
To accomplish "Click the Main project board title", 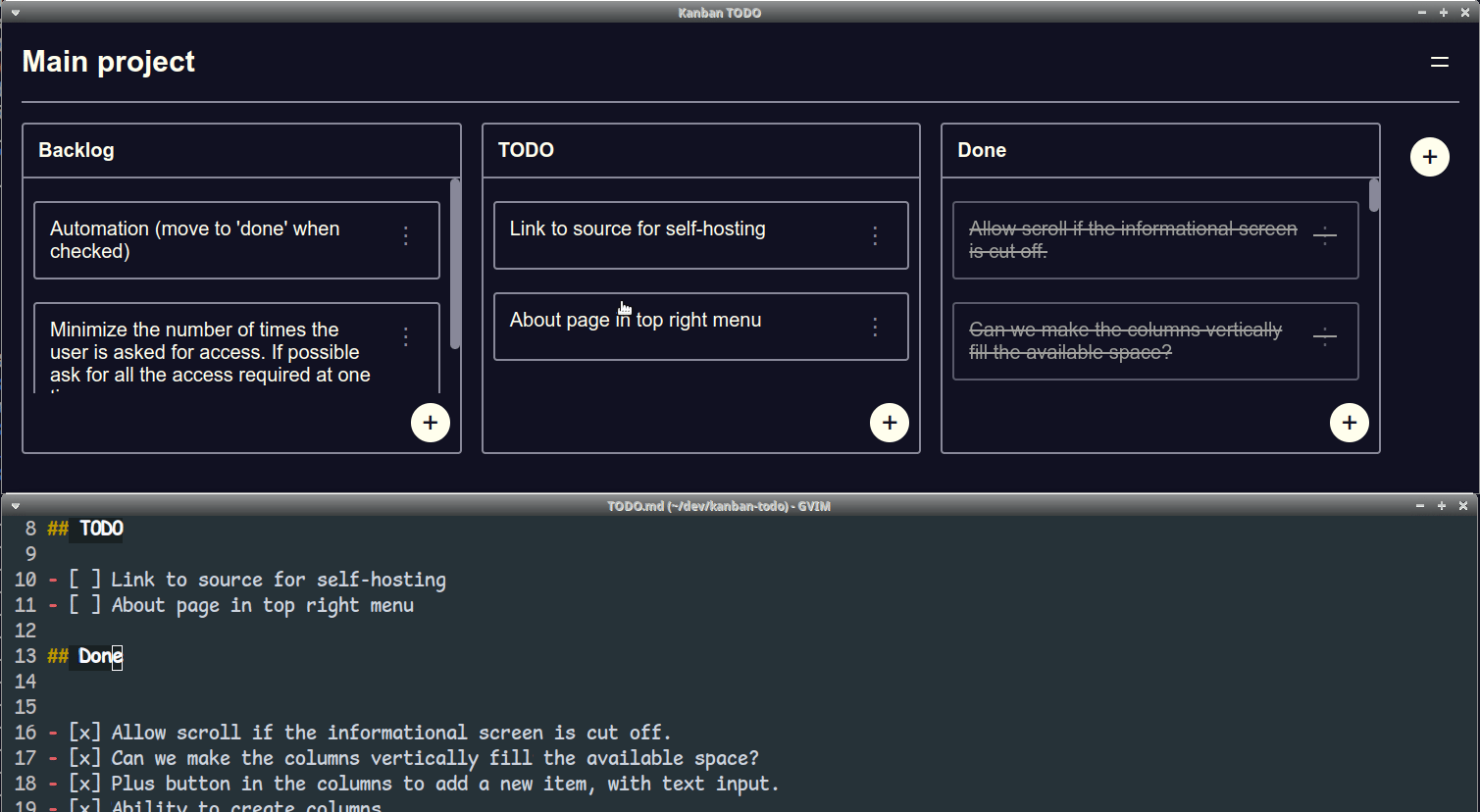I will pos(109,62).
